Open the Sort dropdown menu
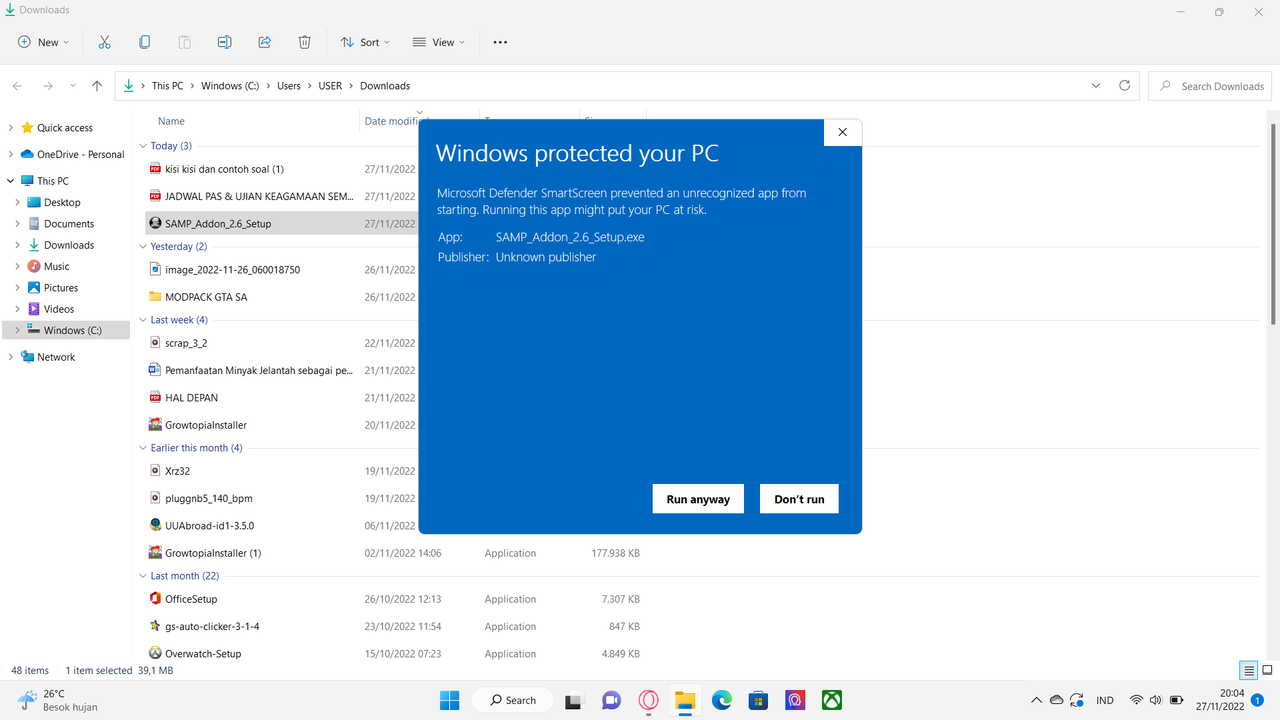The height and width of the screenshot is (720, 1280). (x=365, y=42)
